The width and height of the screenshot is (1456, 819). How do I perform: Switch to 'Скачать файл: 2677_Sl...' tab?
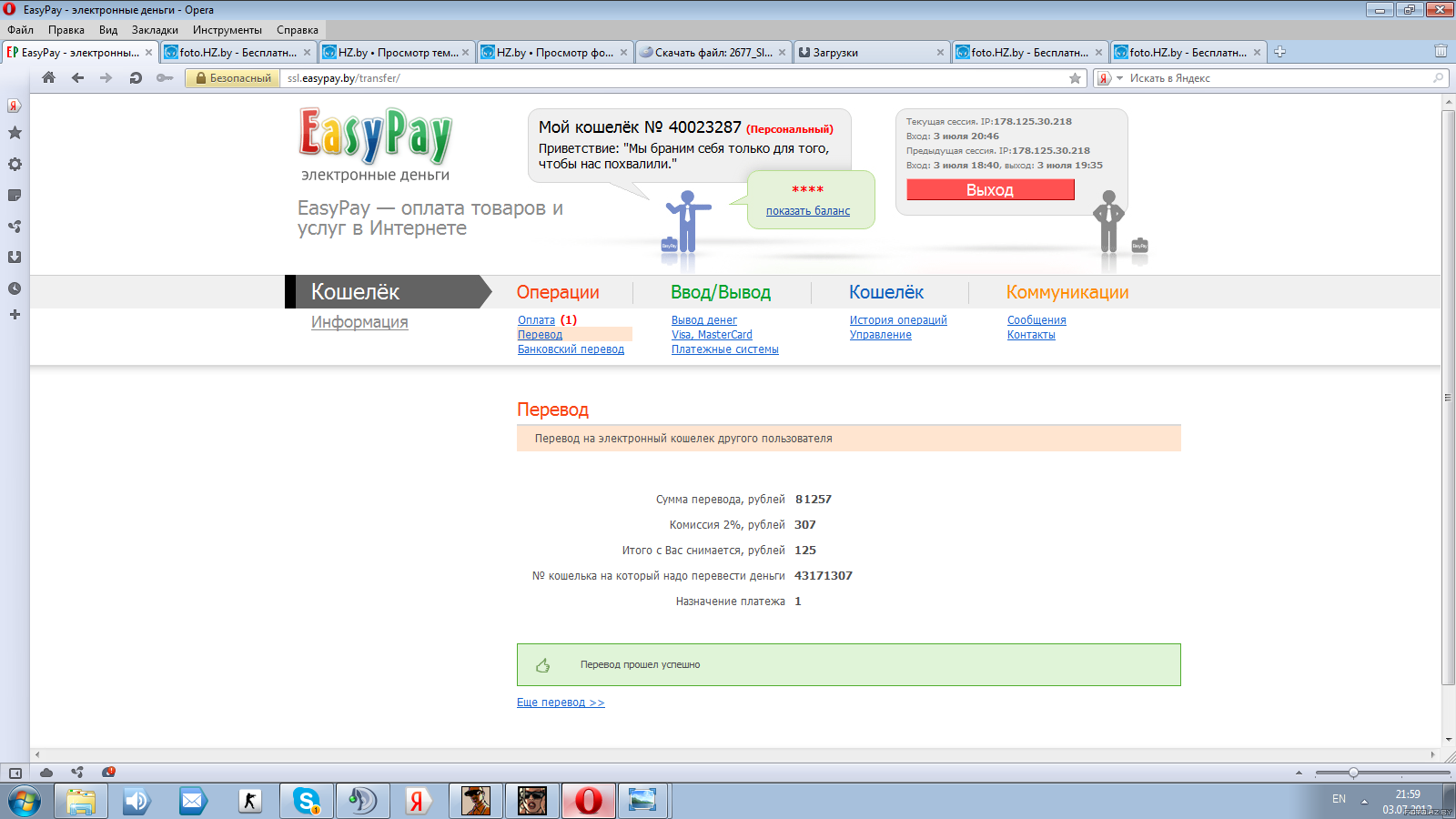point(713,52)
